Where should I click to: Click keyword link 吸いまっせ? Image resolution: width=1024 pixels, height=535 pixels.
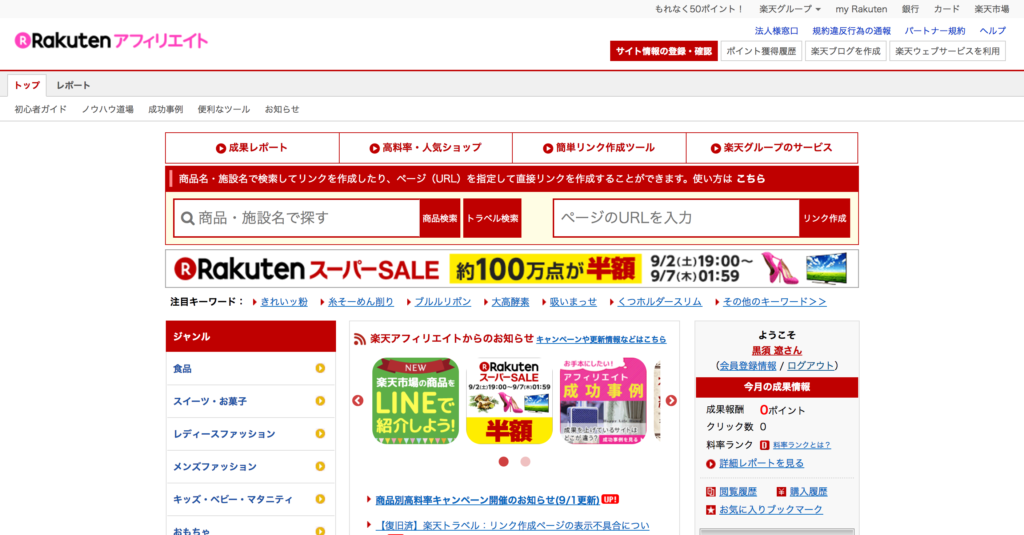(x=573, y=302)
